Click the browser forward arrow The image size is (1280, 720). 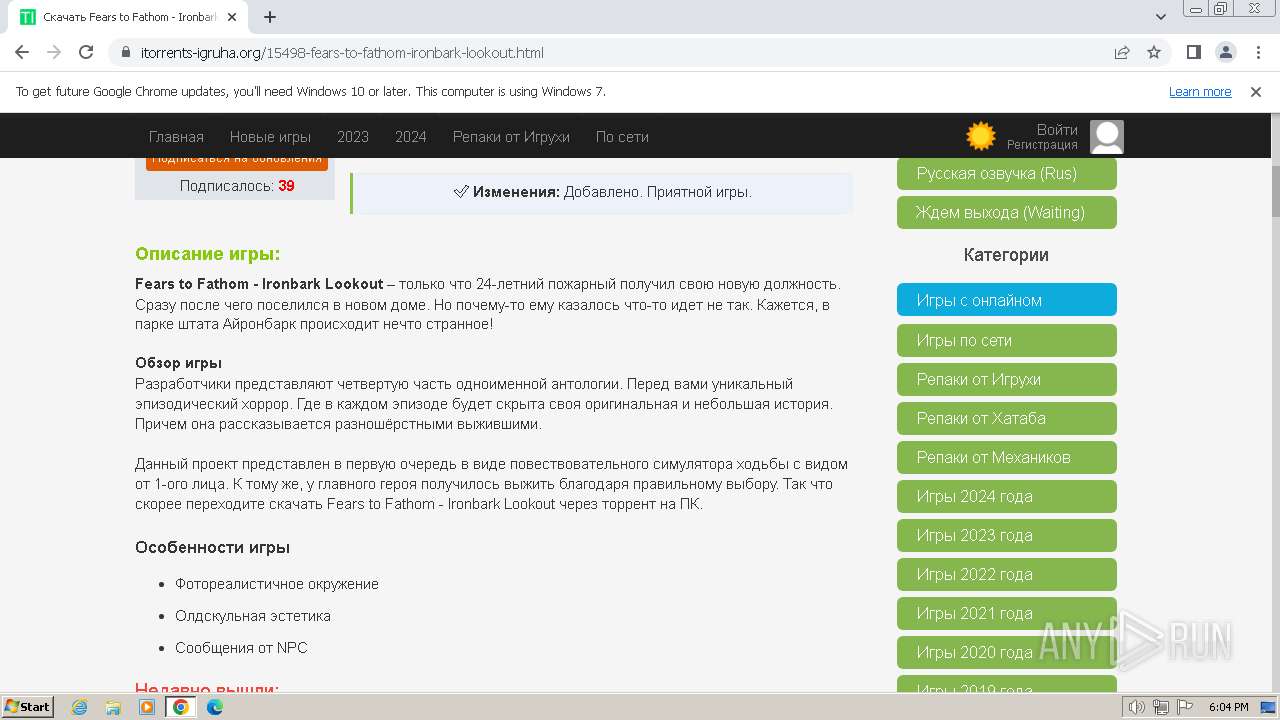54,52
